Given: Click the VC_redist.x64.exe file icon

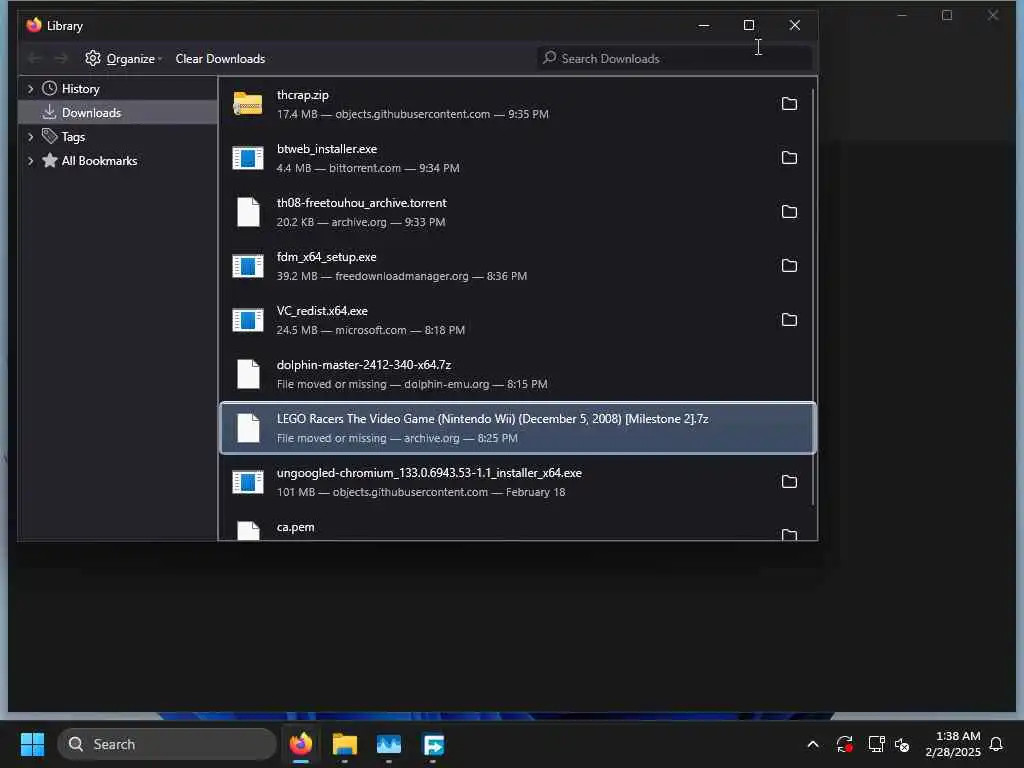Looking at the screenshot, I should coord(248,320).
